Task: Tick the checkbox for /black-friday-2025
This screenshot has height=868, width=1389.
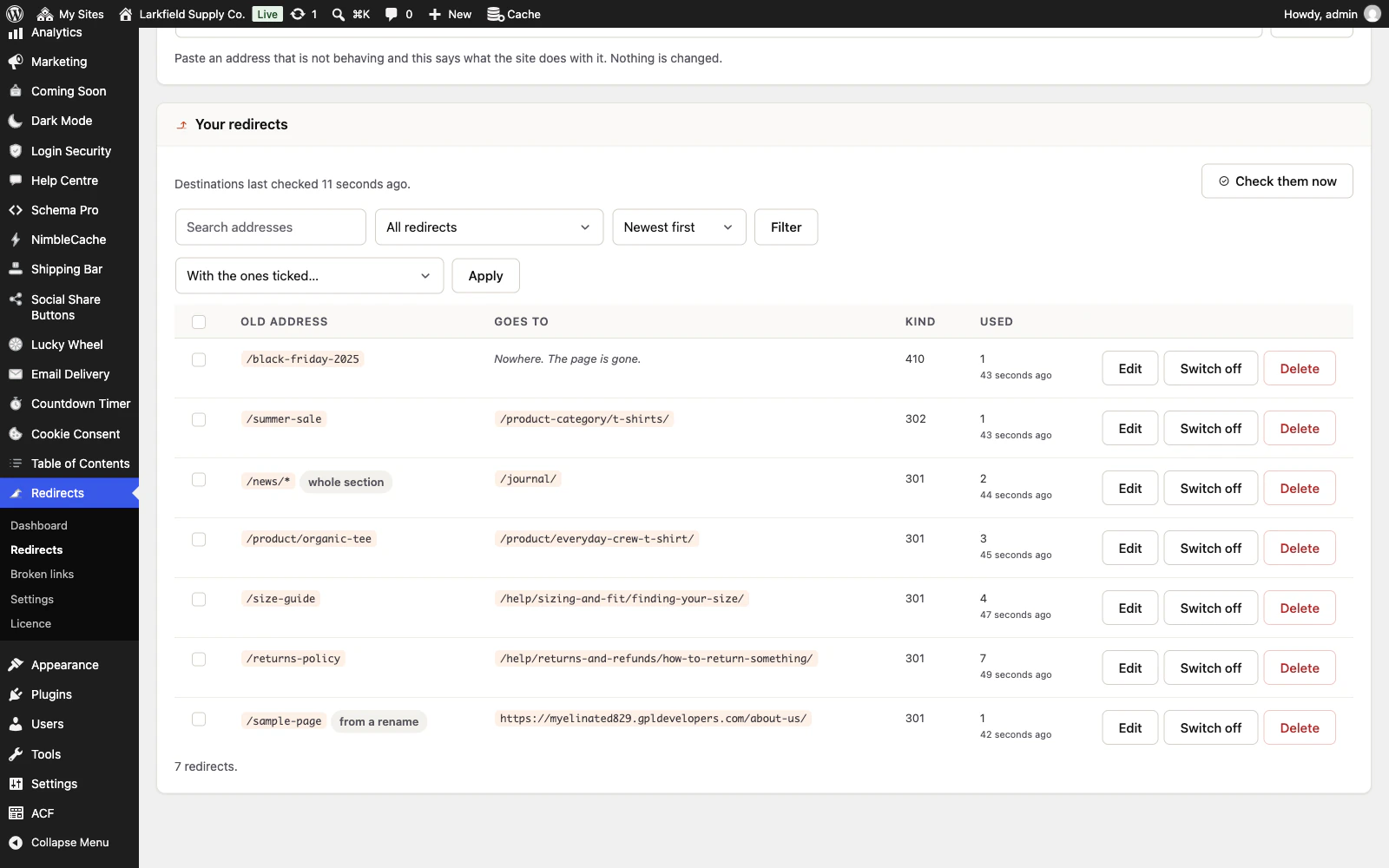Action: tap(199, 359)
